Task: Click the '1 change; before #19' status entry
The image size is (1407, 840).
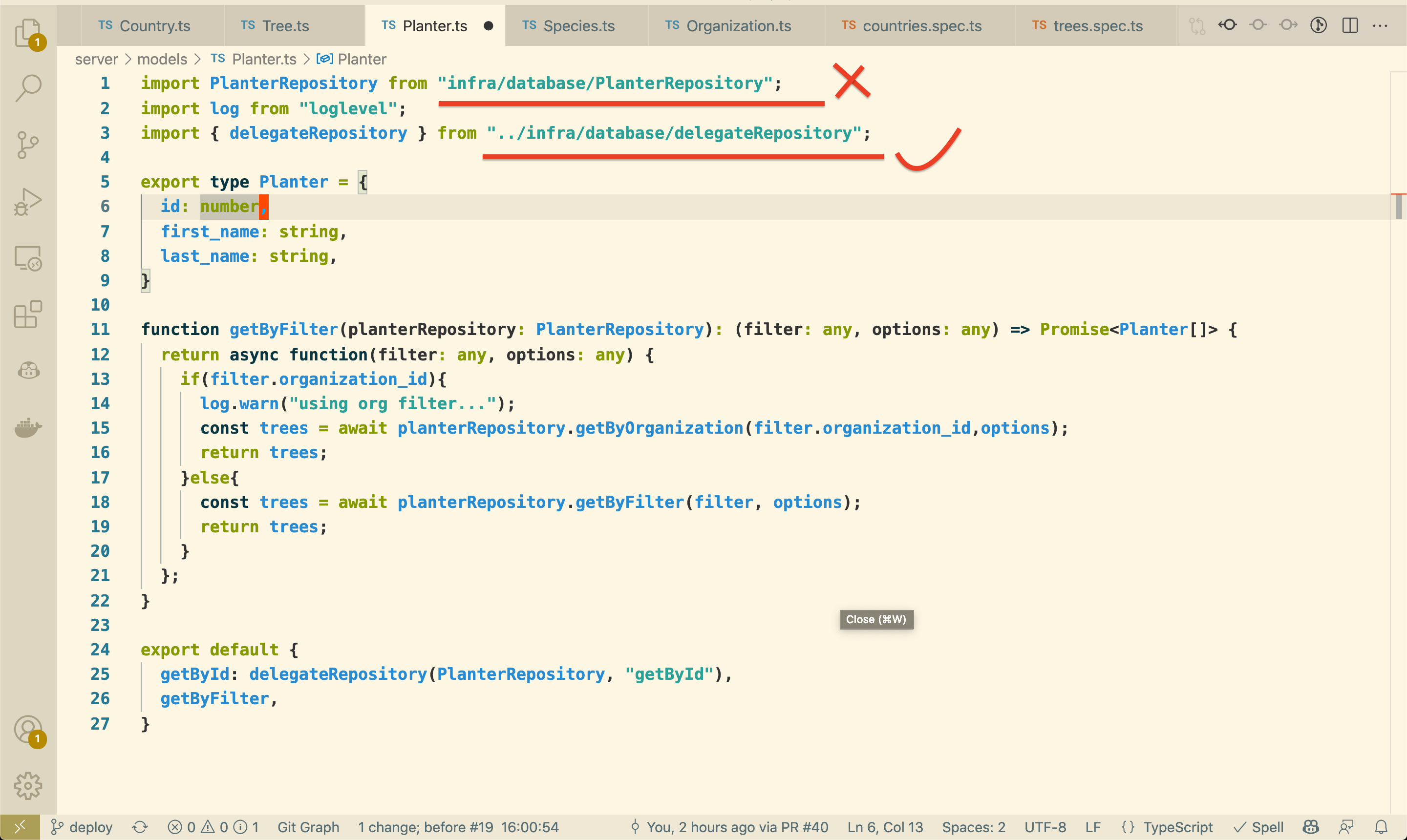Action: (x=458, y=827)
